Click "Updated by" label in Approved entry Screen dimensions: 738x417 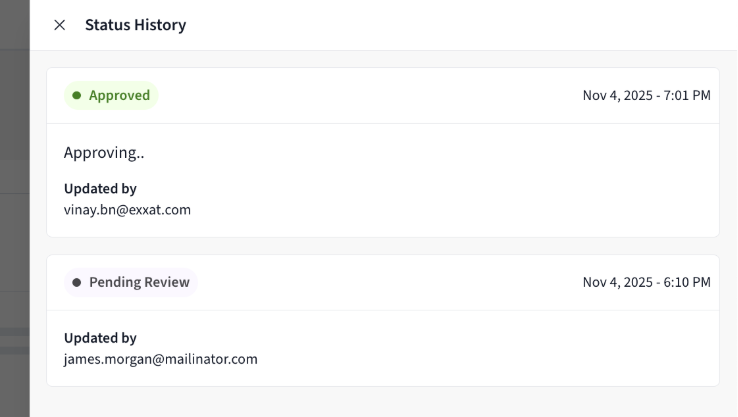pyautogui.click(x=100, y=188)
